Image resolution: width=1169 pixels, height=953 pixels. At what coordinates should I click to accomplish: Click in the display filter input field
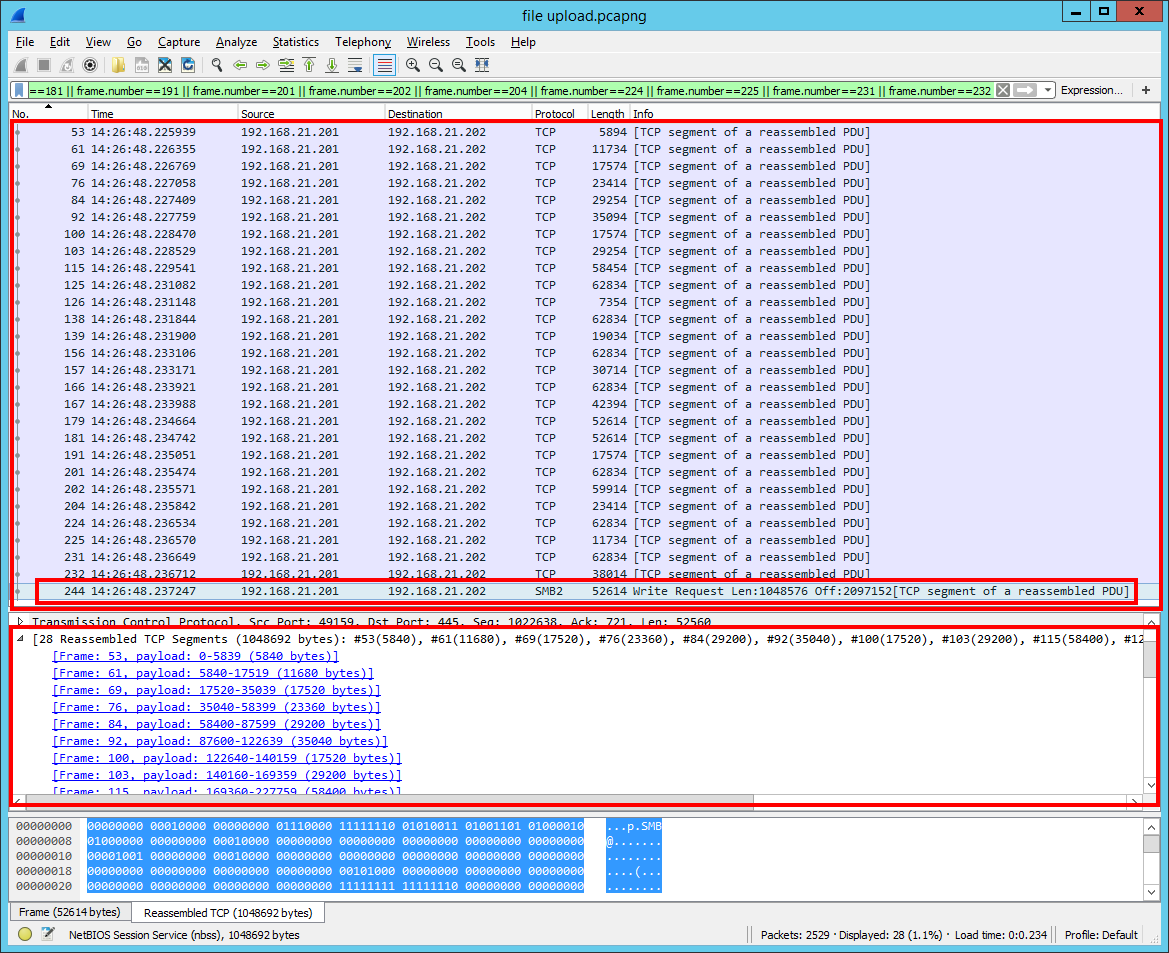pos(511,90)
